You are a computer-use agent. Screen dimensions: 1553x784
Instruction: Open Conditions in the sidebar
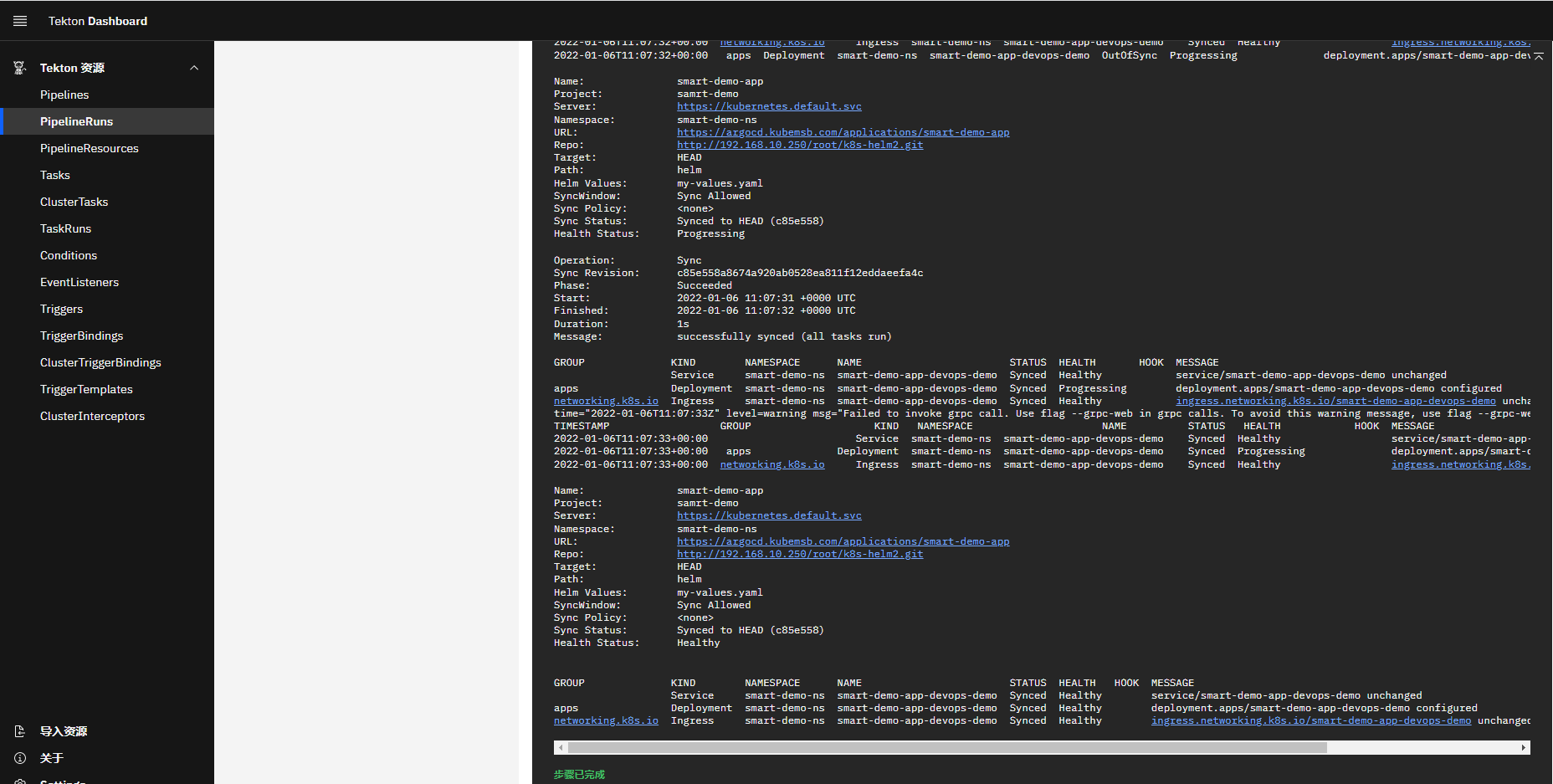pos(107,255)
